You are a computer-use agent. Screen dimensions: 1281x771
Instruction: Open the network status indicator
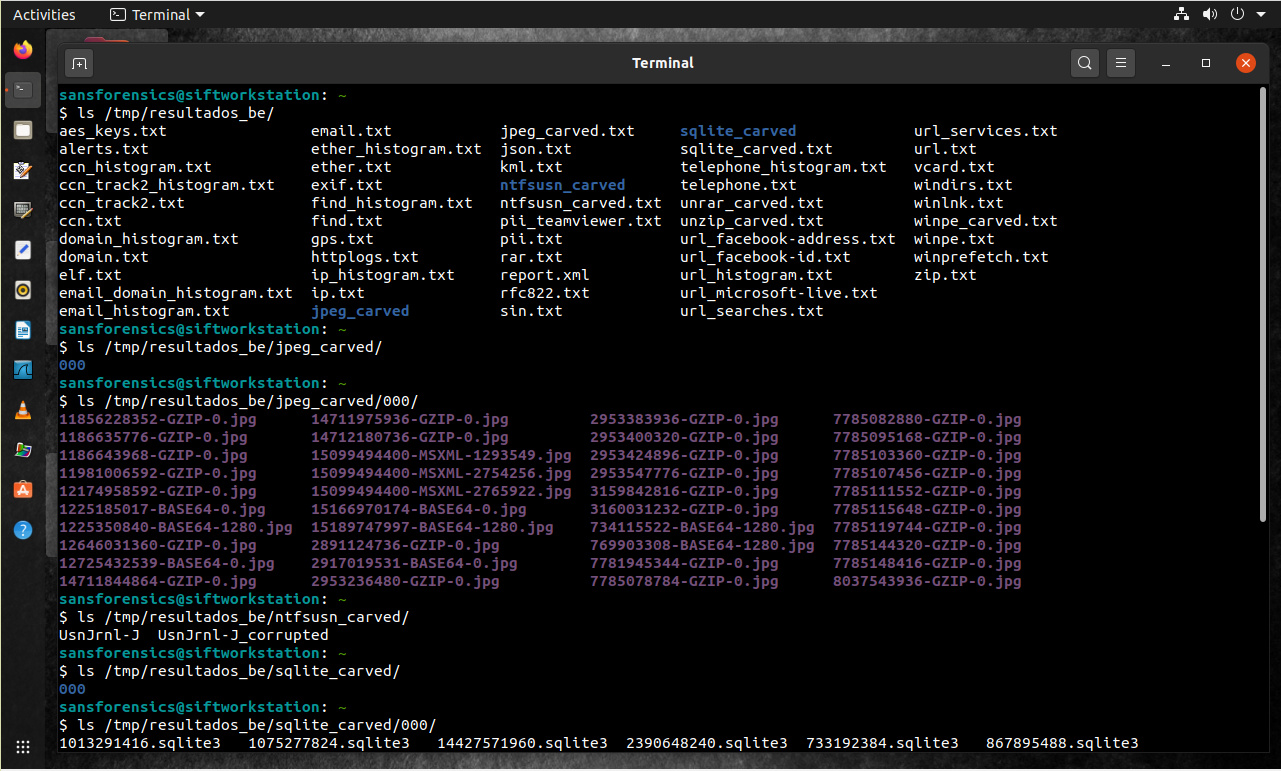point(1181,15)
